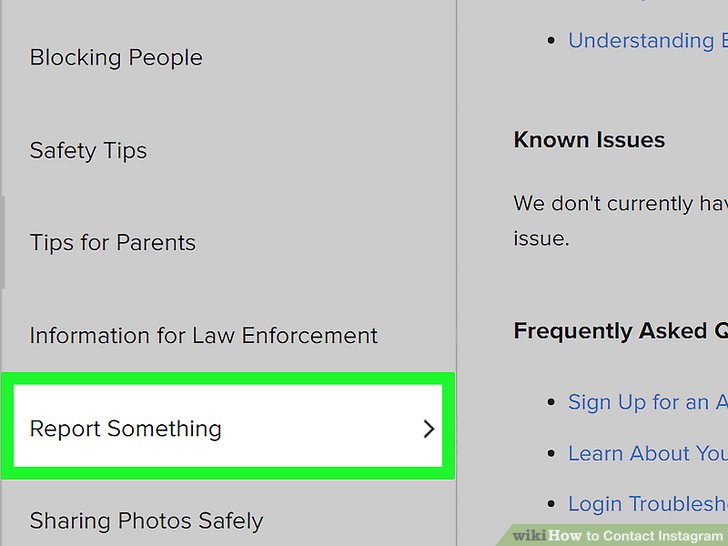Click the bullet beside the Sign Up link

[x=550, y=403]
